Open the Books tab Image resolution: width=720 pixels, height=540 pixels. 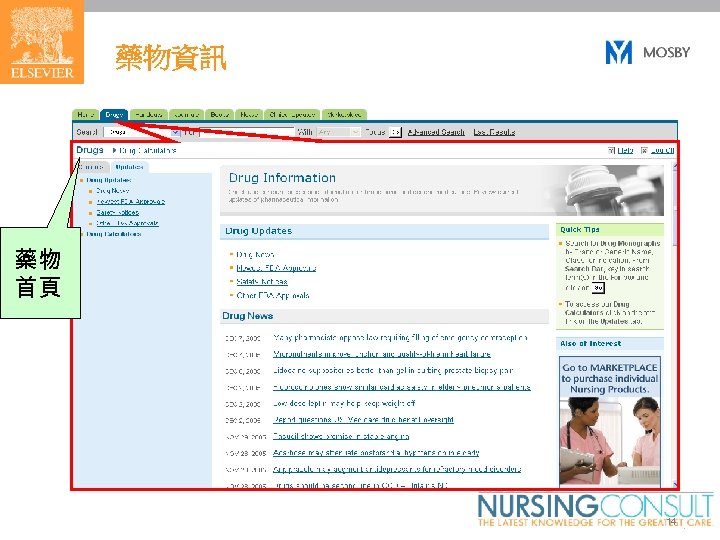point(219,114)
